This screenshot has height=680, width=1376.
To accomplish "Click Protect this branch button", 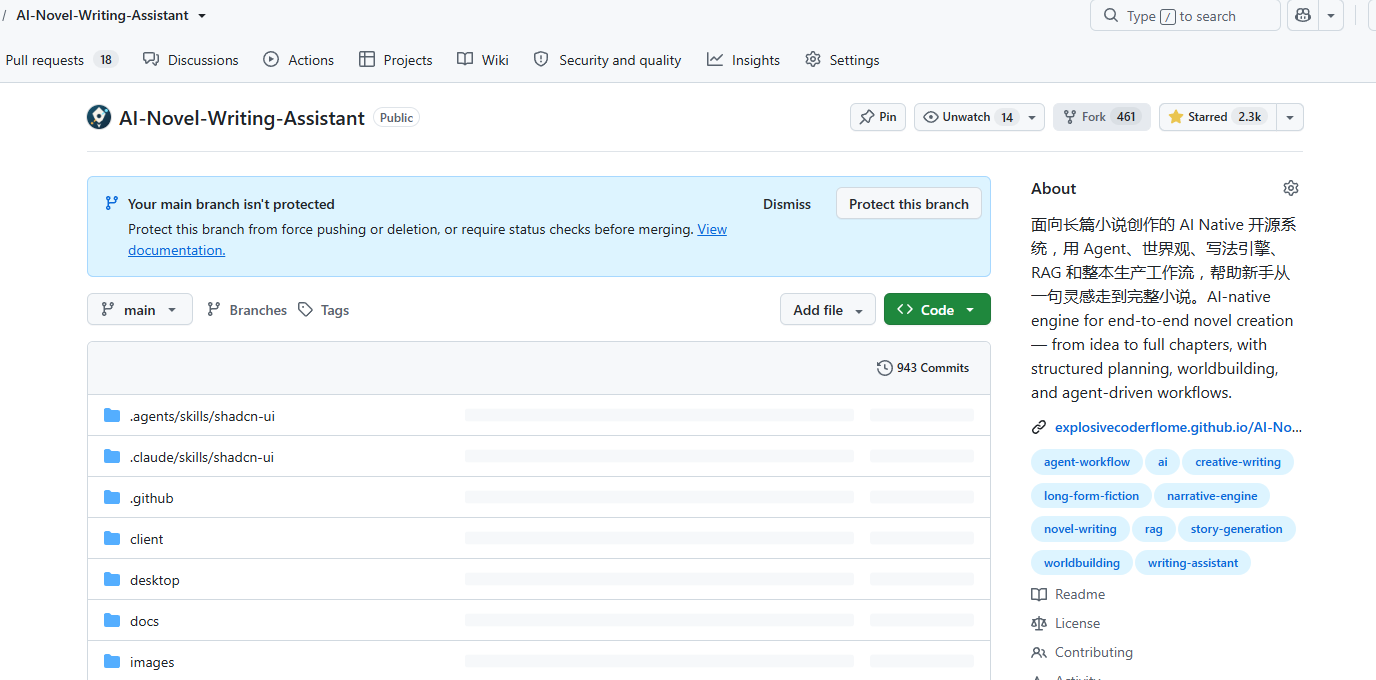I will (x=909, y=204).
